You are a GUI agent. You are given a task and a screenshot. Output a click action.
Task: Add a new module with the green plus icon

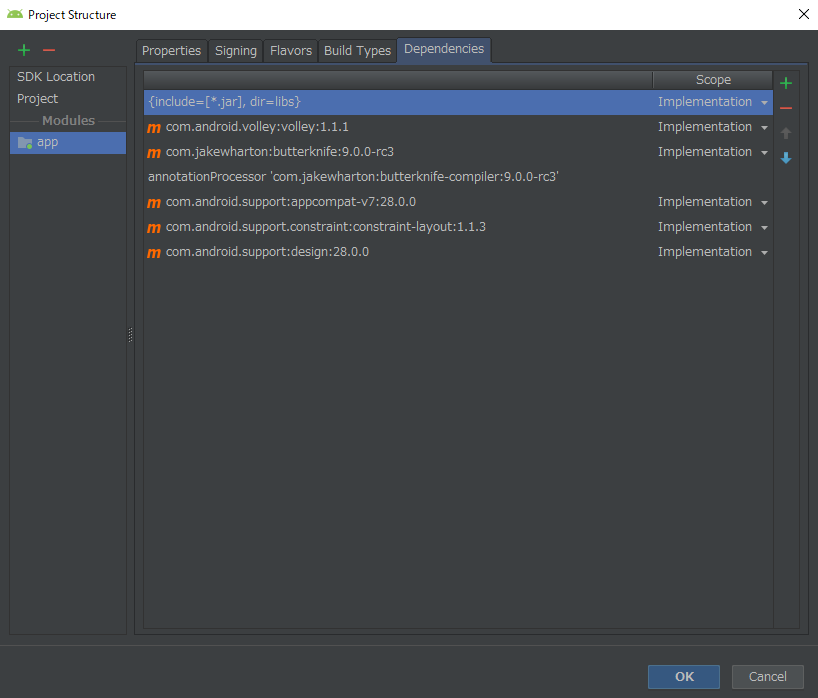click(x=23, y=50)
